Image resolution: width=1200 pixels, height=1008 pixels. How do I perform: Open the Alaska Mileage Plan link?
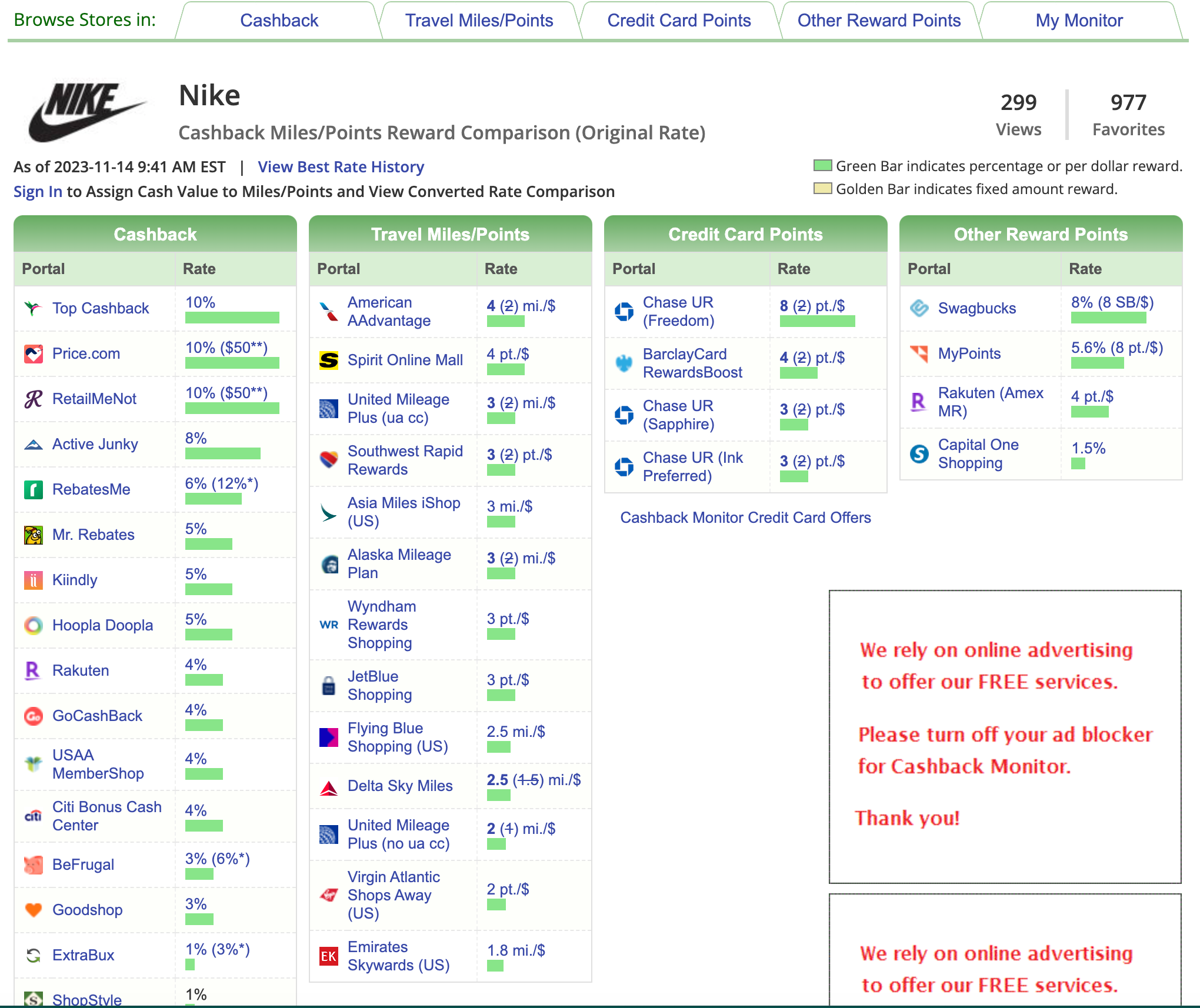pos(399,563)
